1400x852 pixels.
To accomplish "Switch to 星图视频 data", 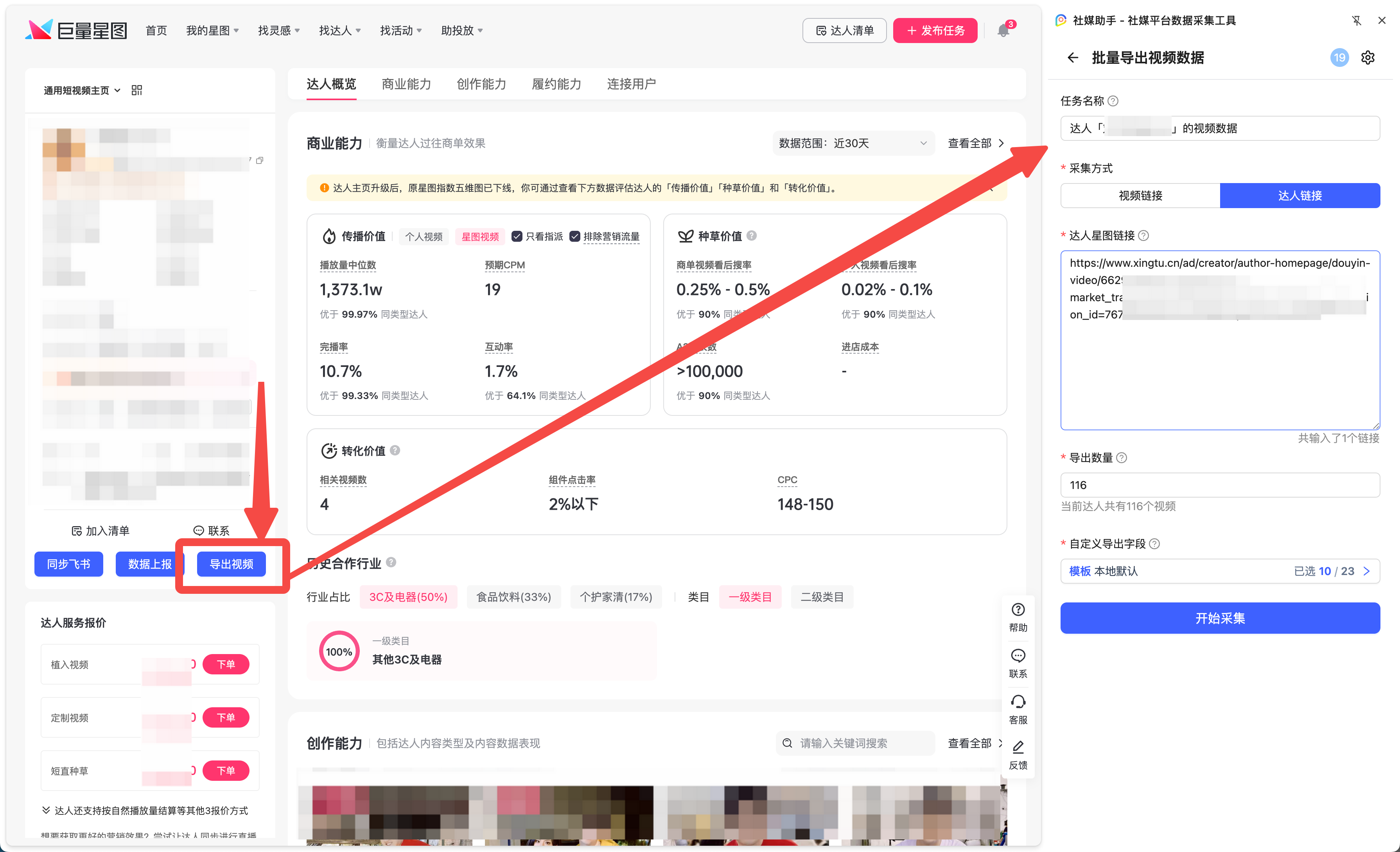I will (x=480, y=236).
